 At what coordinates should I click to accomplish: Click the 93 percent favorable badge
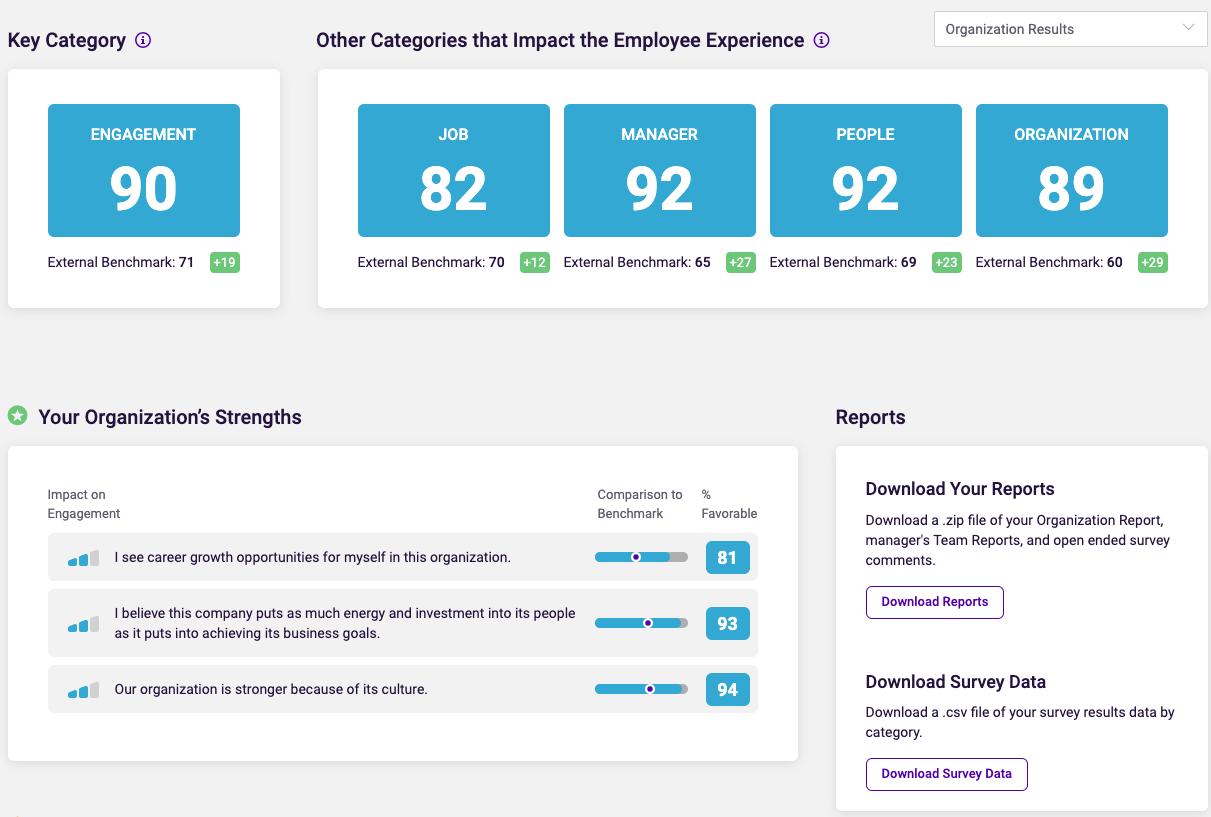(x=727, y=624)
